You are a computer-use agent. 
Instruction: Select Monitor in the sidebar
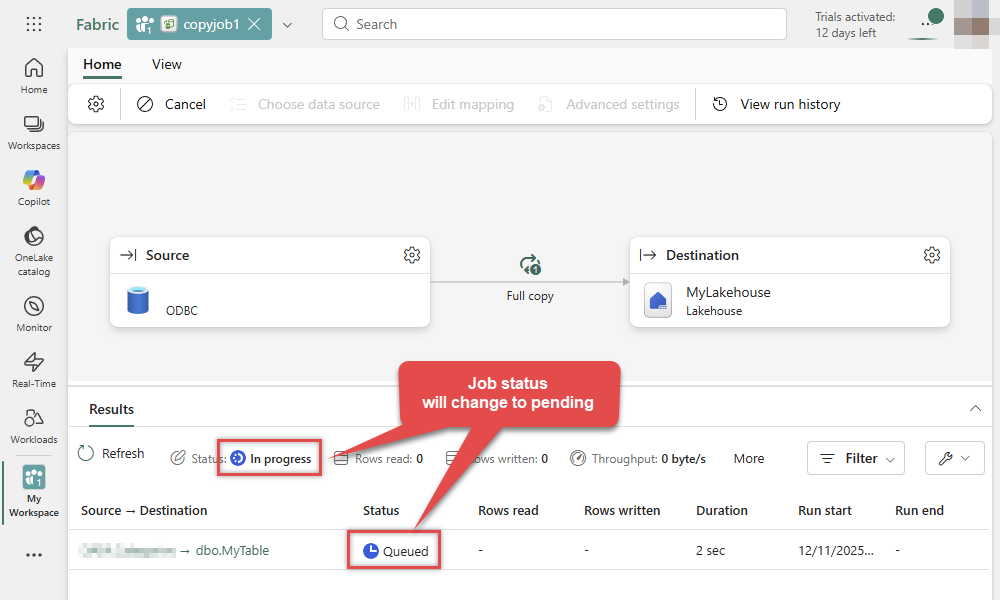click(x=33, y=312)
